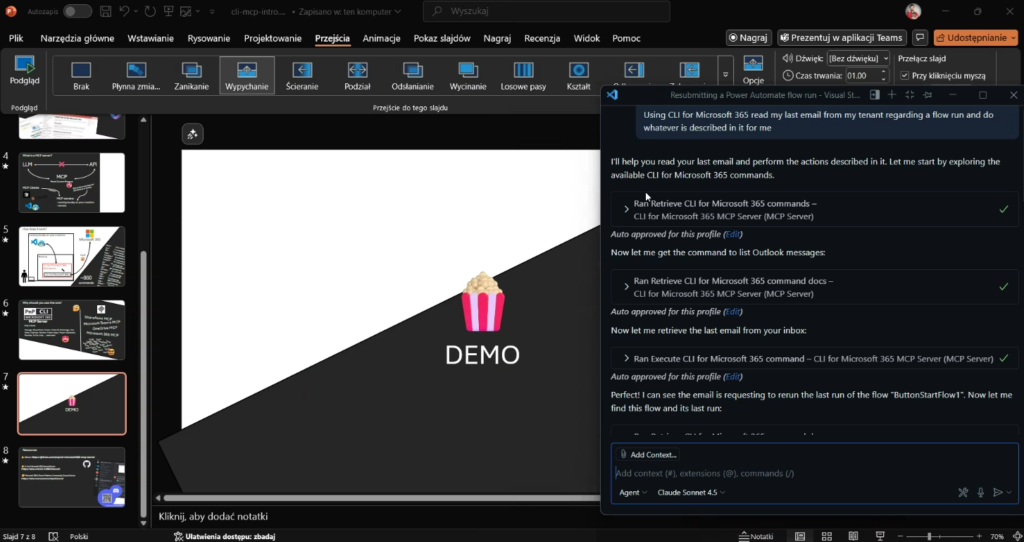The image size is (1024, 542).
Task: Toggle the Autozapis switch
Action: [x=77, y=11]
